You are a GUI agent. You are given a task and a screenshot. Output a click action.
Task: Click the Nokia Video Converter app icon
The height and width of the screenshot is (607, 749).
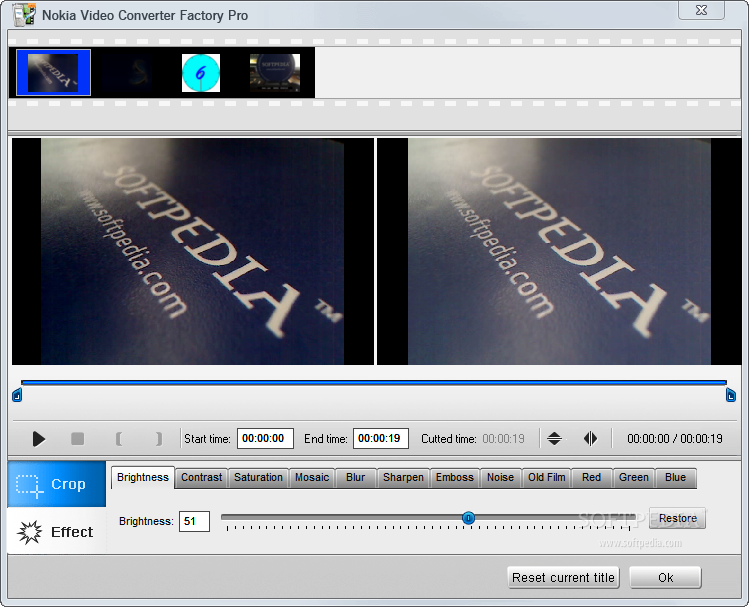click(x=24, y=14)
